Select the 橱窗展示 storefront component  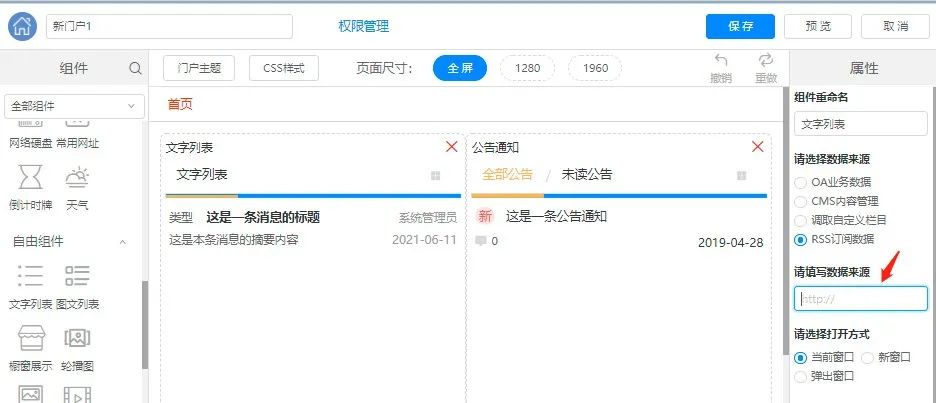[x=30, y=338]
